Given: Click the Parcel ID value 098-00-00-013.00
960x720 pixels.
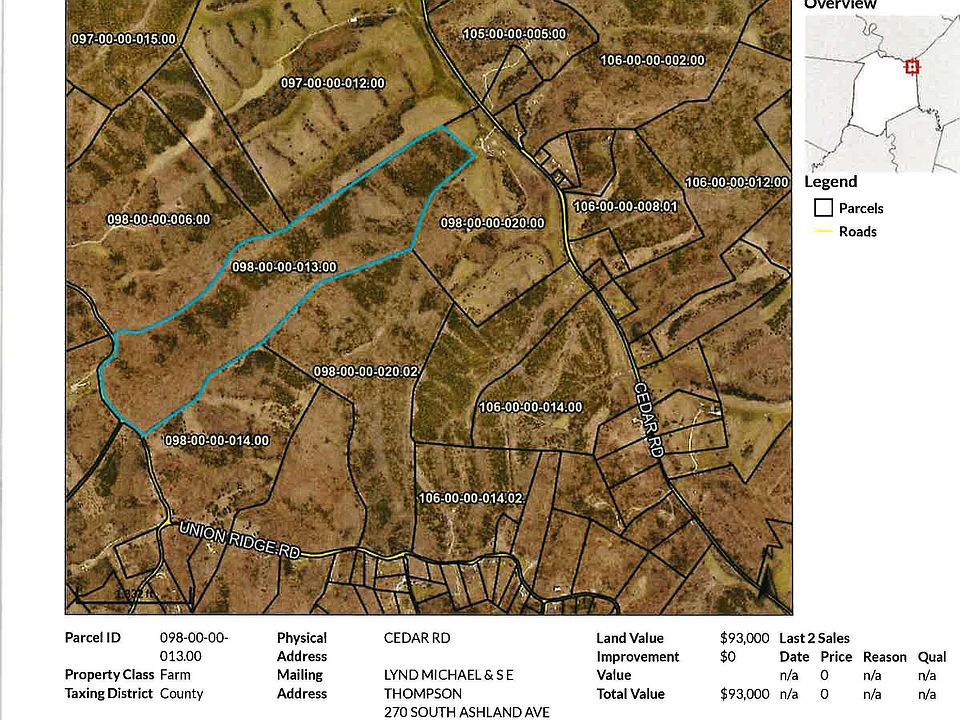Looking at the screenshot, I should pos(194,647).
